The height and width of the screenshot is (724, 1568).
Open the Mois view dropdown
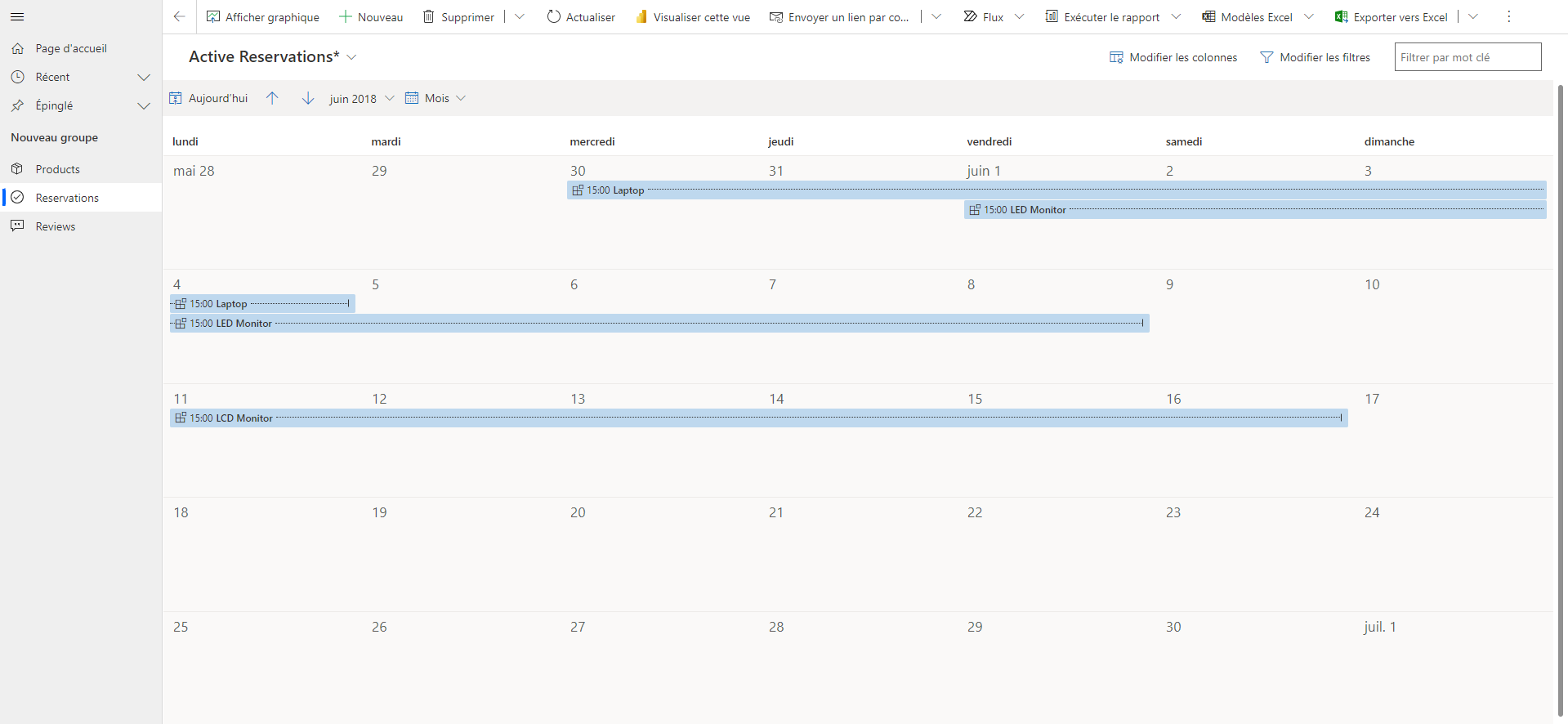pyautogui.click(x=436, y=98)
